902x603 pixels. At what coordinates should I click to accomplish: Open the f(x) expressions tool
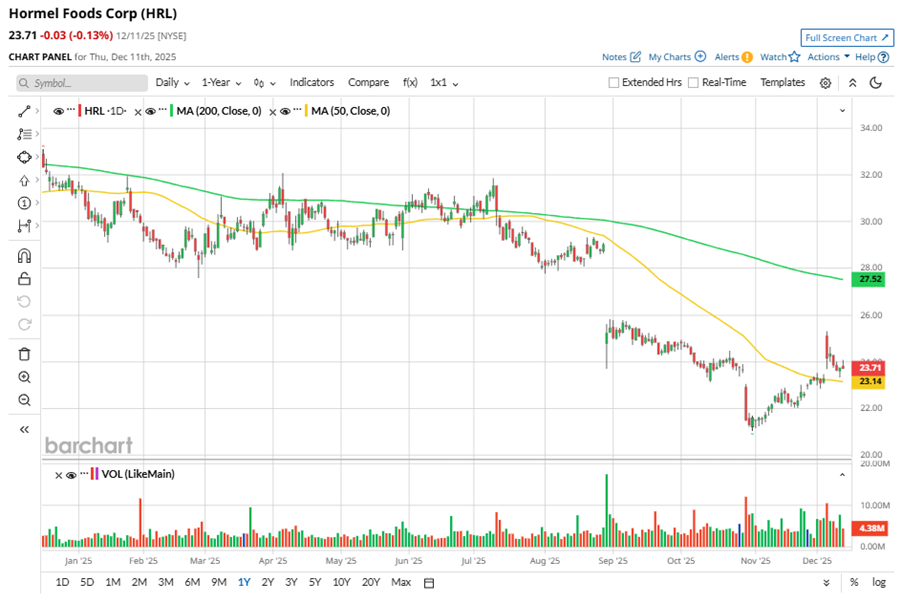410,82
